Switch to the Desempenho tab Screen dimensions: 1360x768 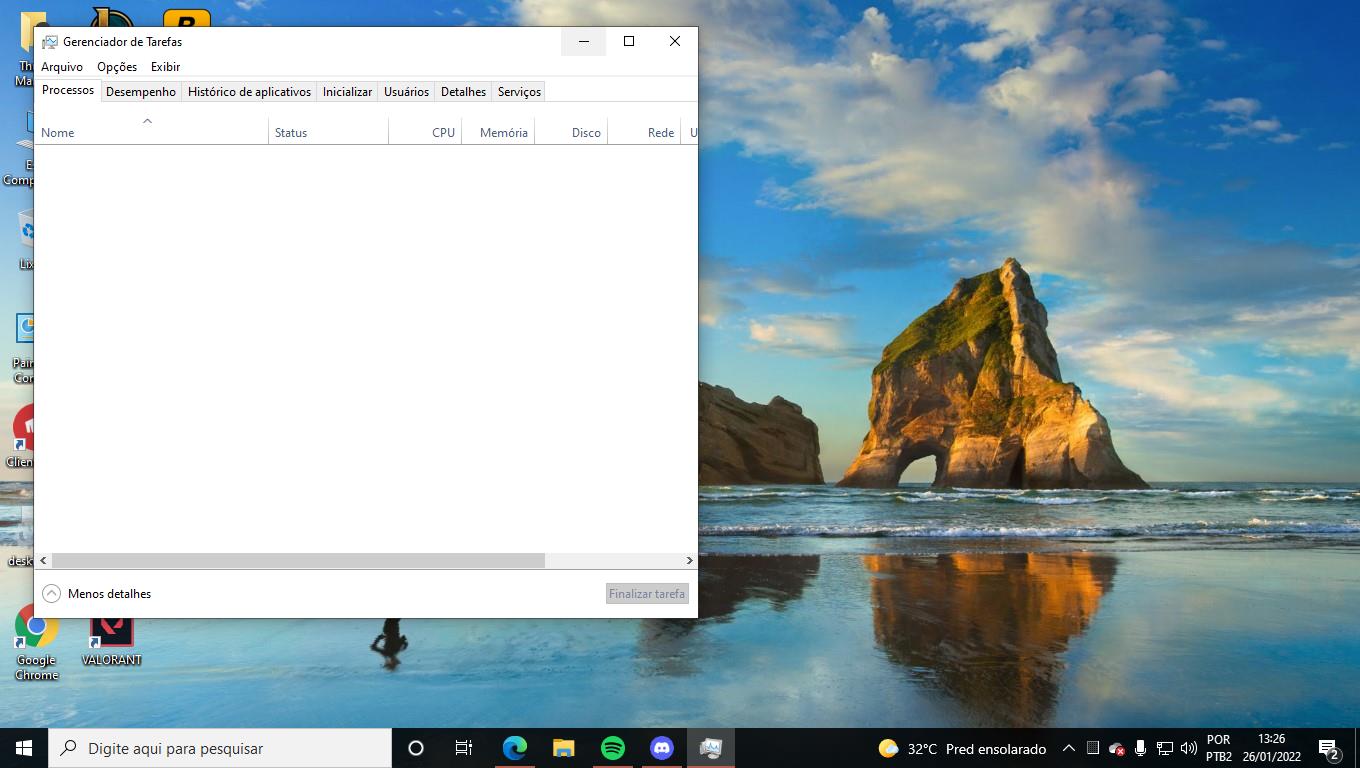[141, 92]
